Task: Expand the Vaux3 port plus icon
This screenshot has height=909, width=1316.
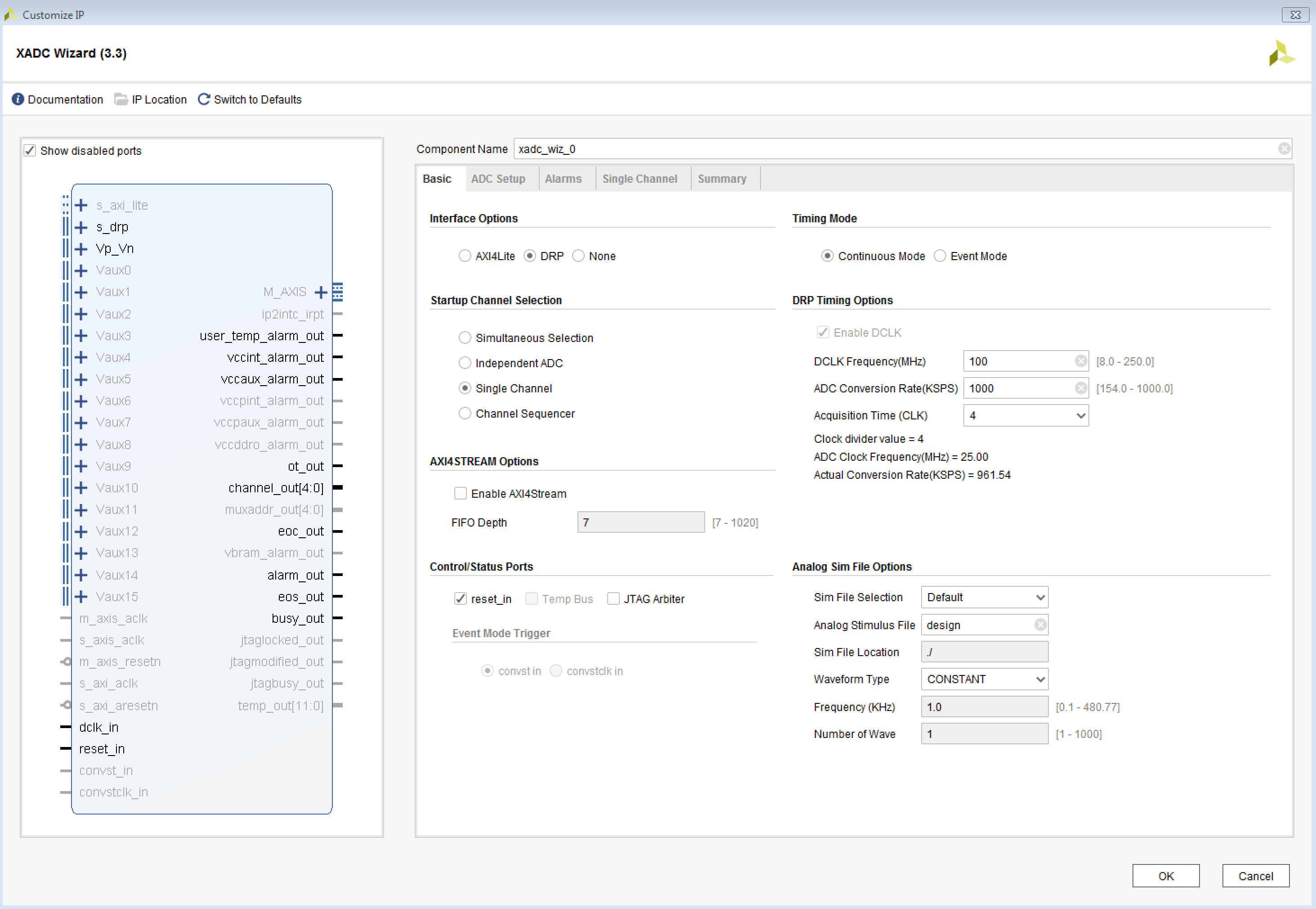Action: click(x=81, y=335)
